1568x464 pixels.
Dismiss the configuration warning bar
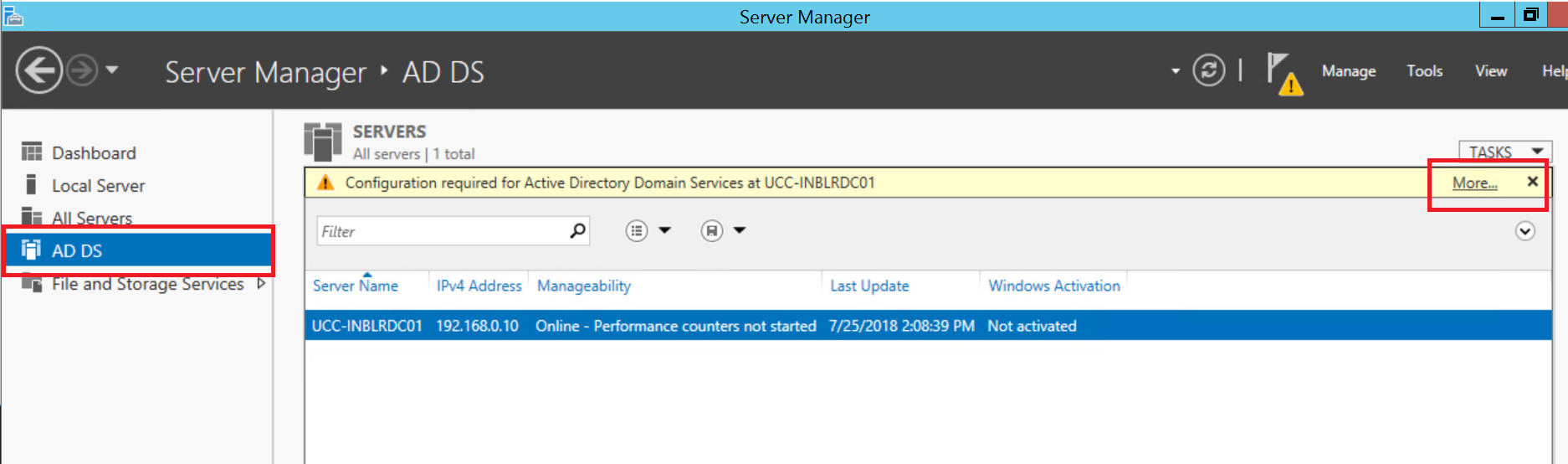pos(1532,181)
